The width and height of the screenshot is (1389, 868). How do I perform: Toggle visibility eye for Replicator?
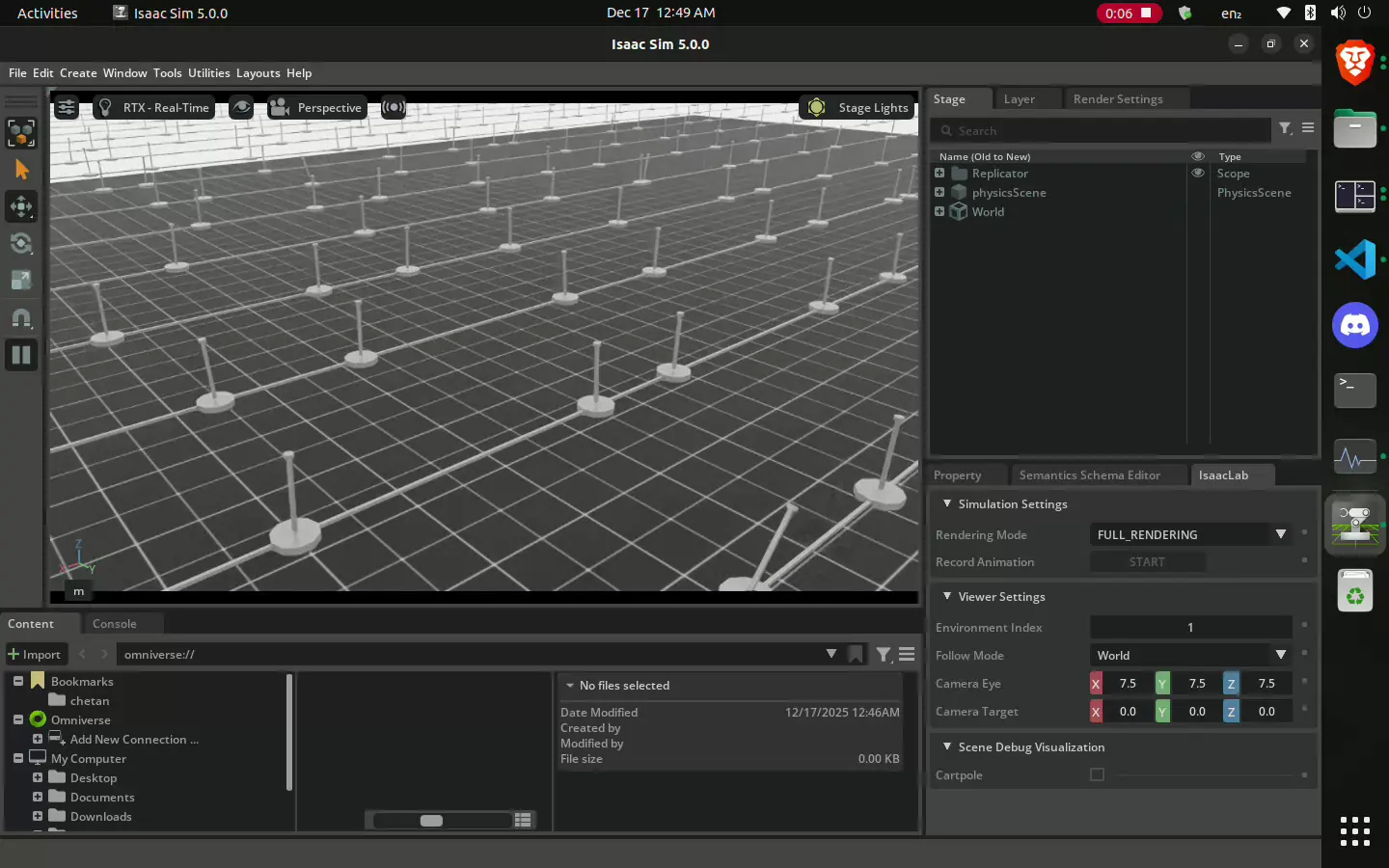click(x=1198, y=174)
